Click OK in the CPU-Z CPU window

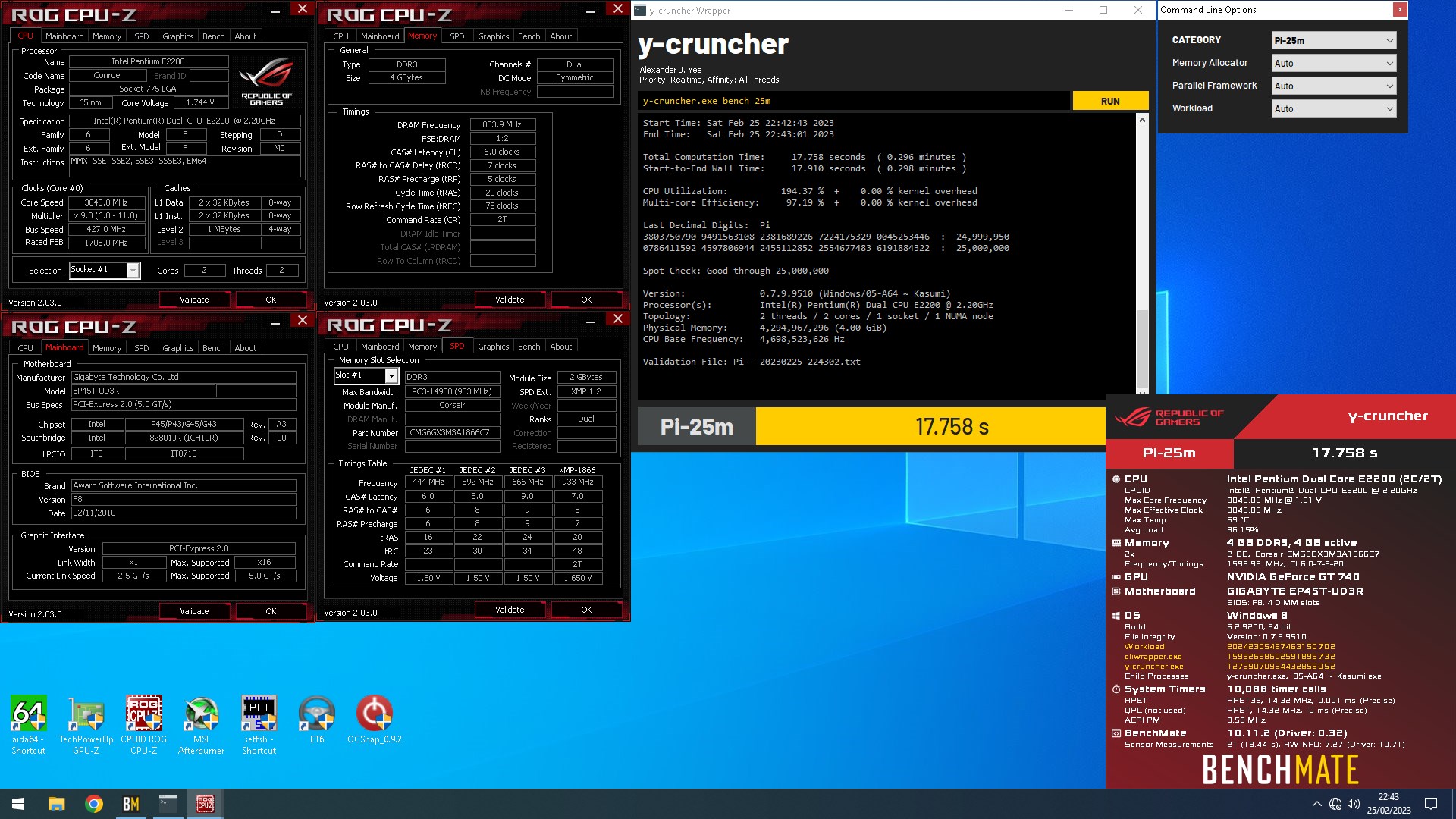(271, 300)
